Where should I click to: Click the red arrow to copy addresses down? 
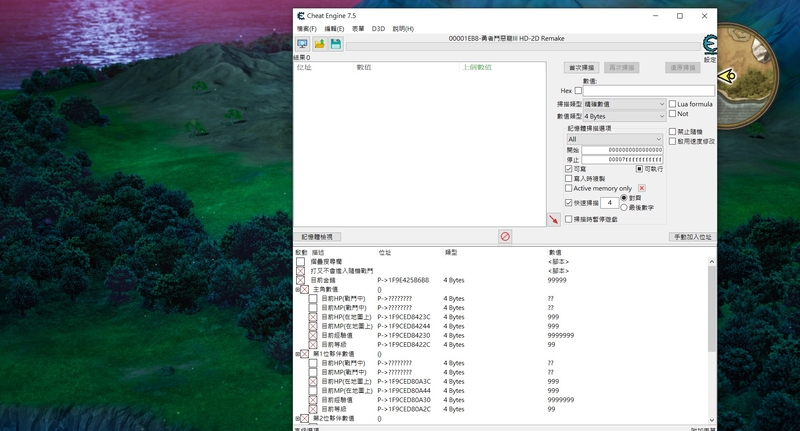coord(554,220)
